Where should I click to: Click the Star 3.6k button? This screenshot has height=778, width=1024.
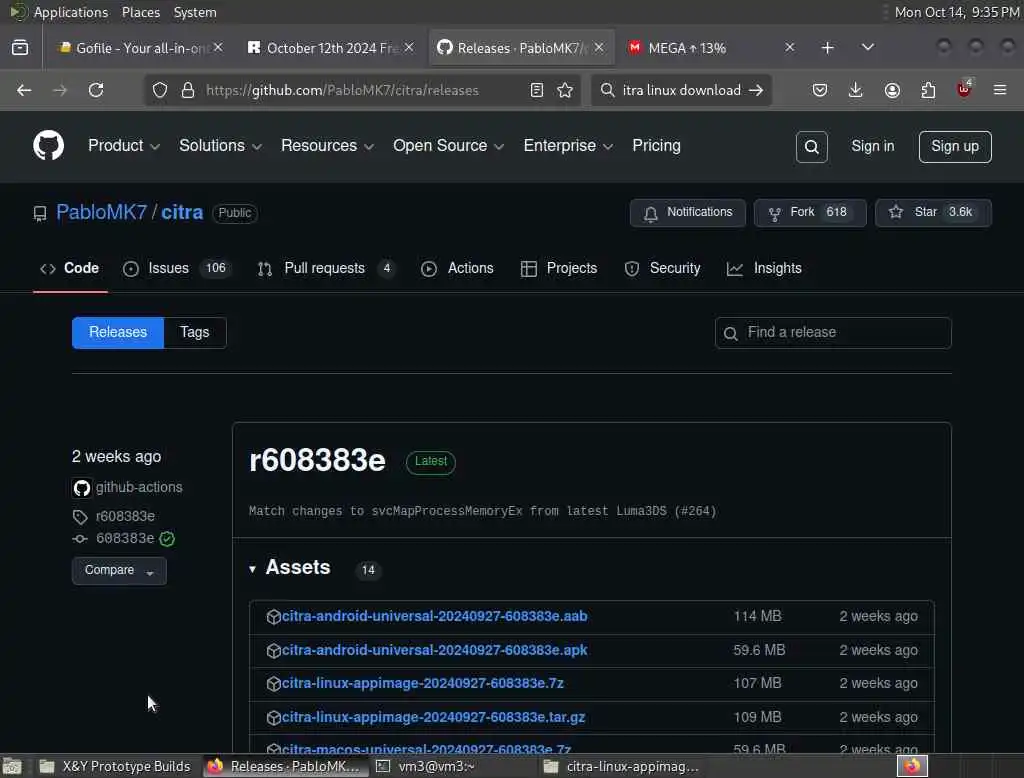(x=933, y=213)
